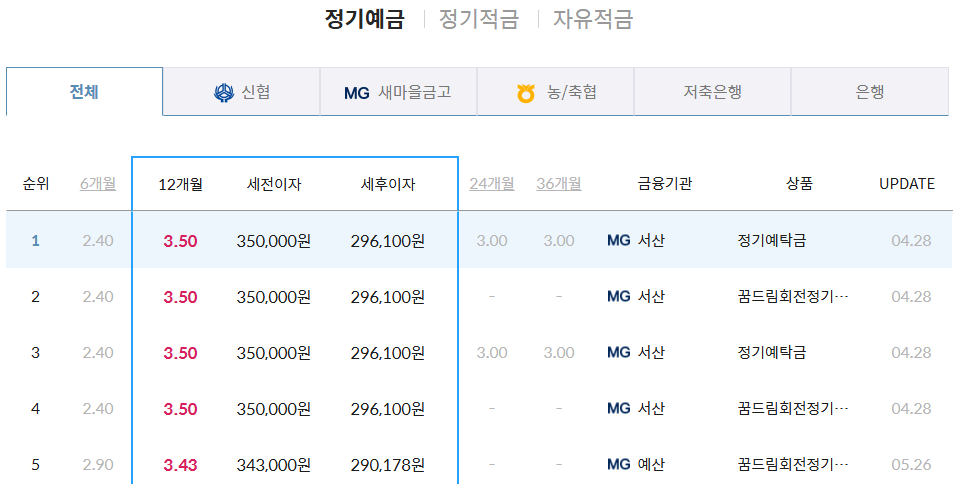The height and width of the screenshot is (484, 958).
Task: Open rank 4 product 꿈드림회전정기
Action: [793, 408]
